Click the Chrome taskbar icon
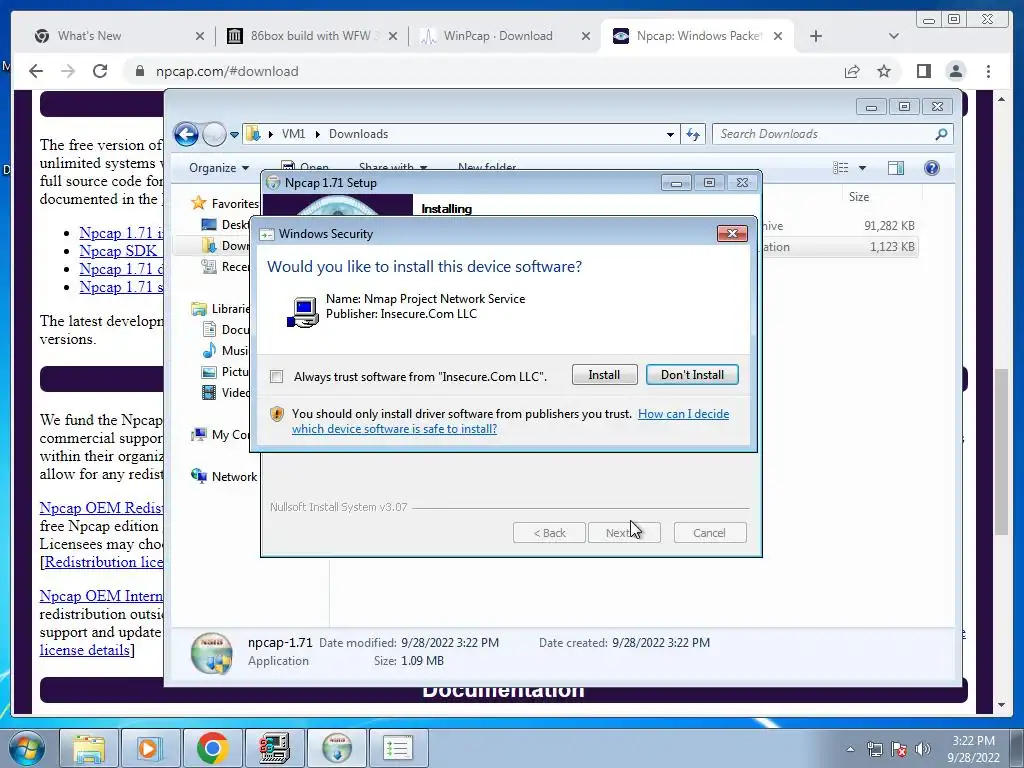 (x=212, y=748)
